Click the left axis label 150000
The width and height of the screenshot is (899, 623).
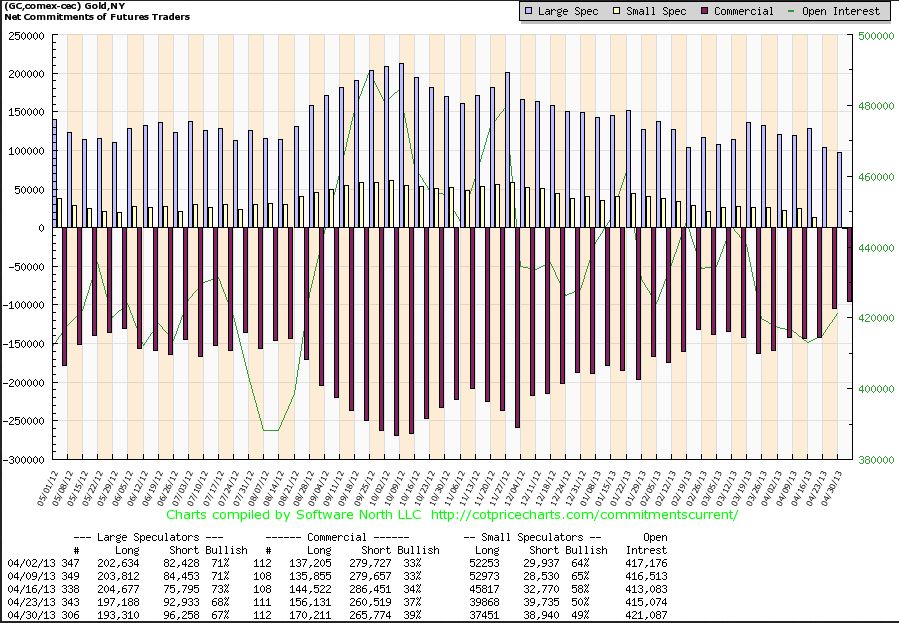click(x=26, y=112)
